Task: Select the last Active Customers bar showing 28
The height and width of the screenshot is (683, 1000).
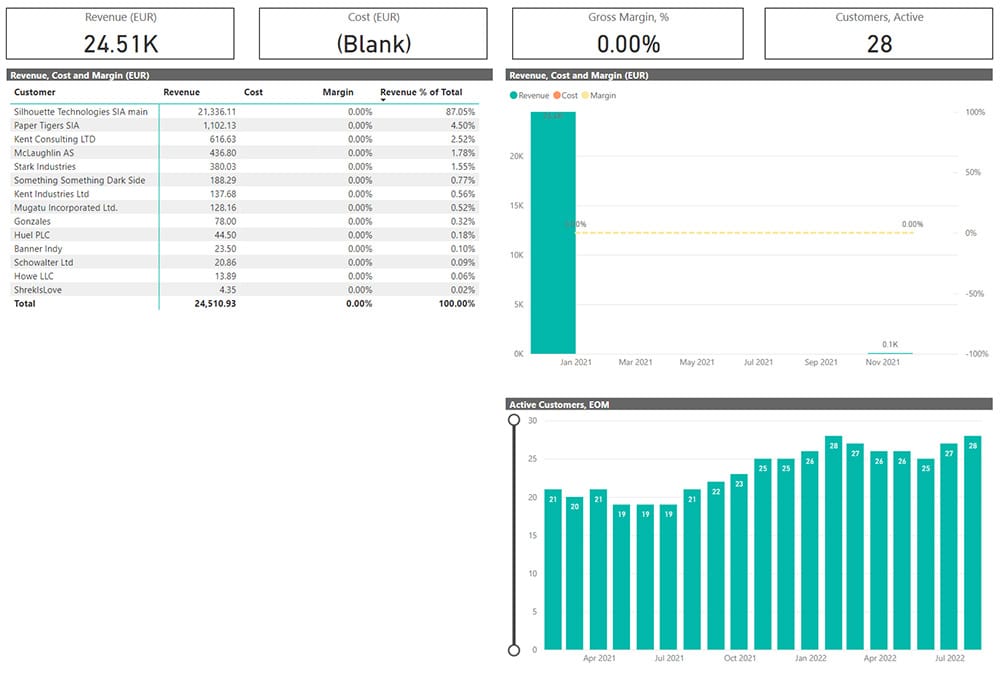Action: click(x=971, y=545)
